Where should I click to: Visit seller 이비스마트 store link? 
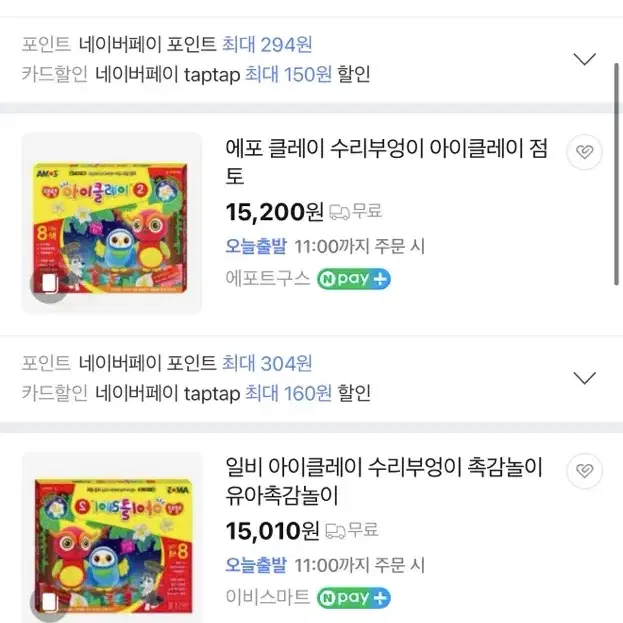tap(267, 597)
